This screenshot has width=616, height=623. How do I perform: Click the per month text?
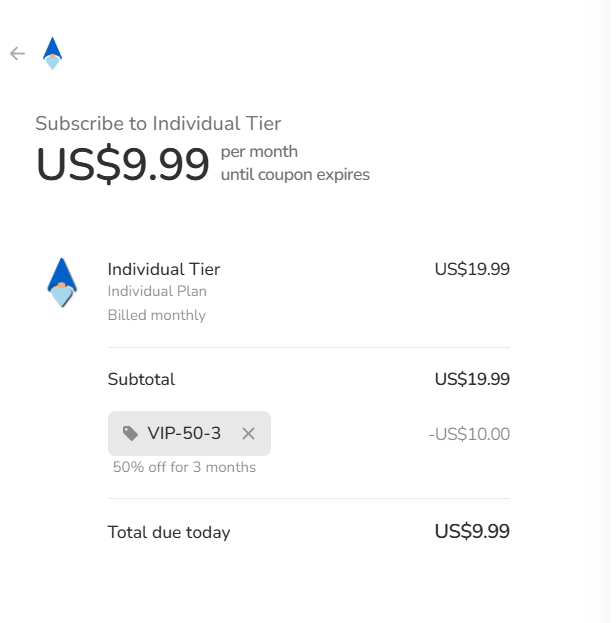[x=259, y=152]
